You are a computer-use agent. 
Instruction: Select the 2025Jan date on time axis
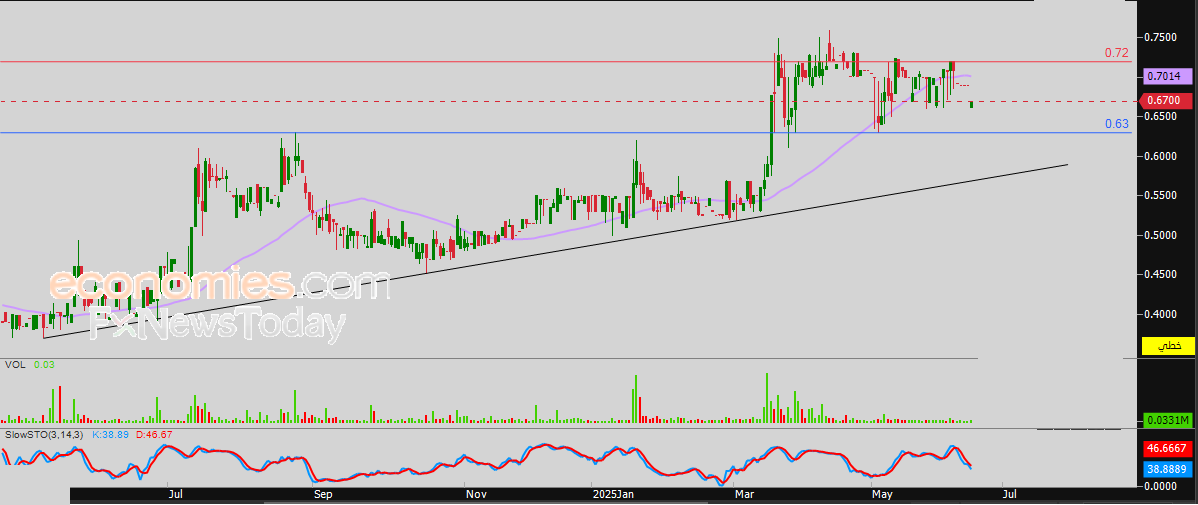click(612, 494)
